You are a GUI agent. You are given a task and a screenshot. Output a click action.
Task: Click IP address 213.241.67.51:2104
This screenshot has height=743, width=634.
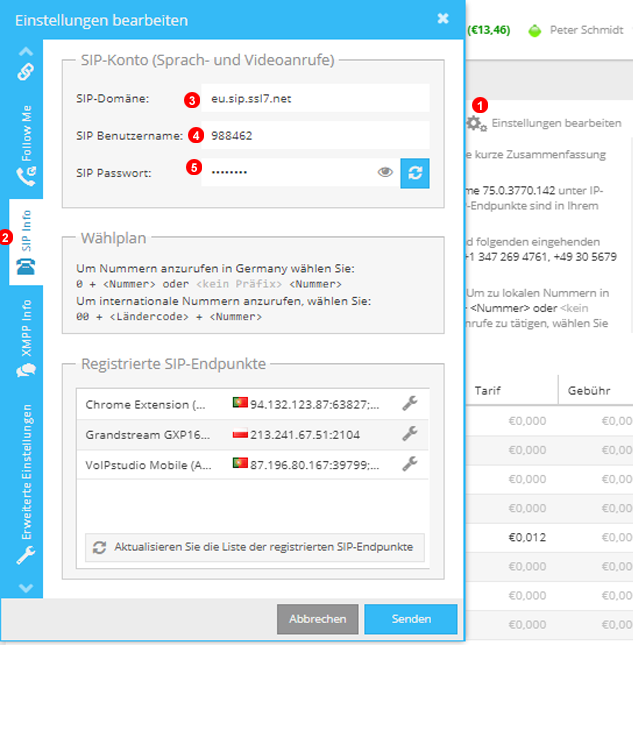(x=305, y=435)
